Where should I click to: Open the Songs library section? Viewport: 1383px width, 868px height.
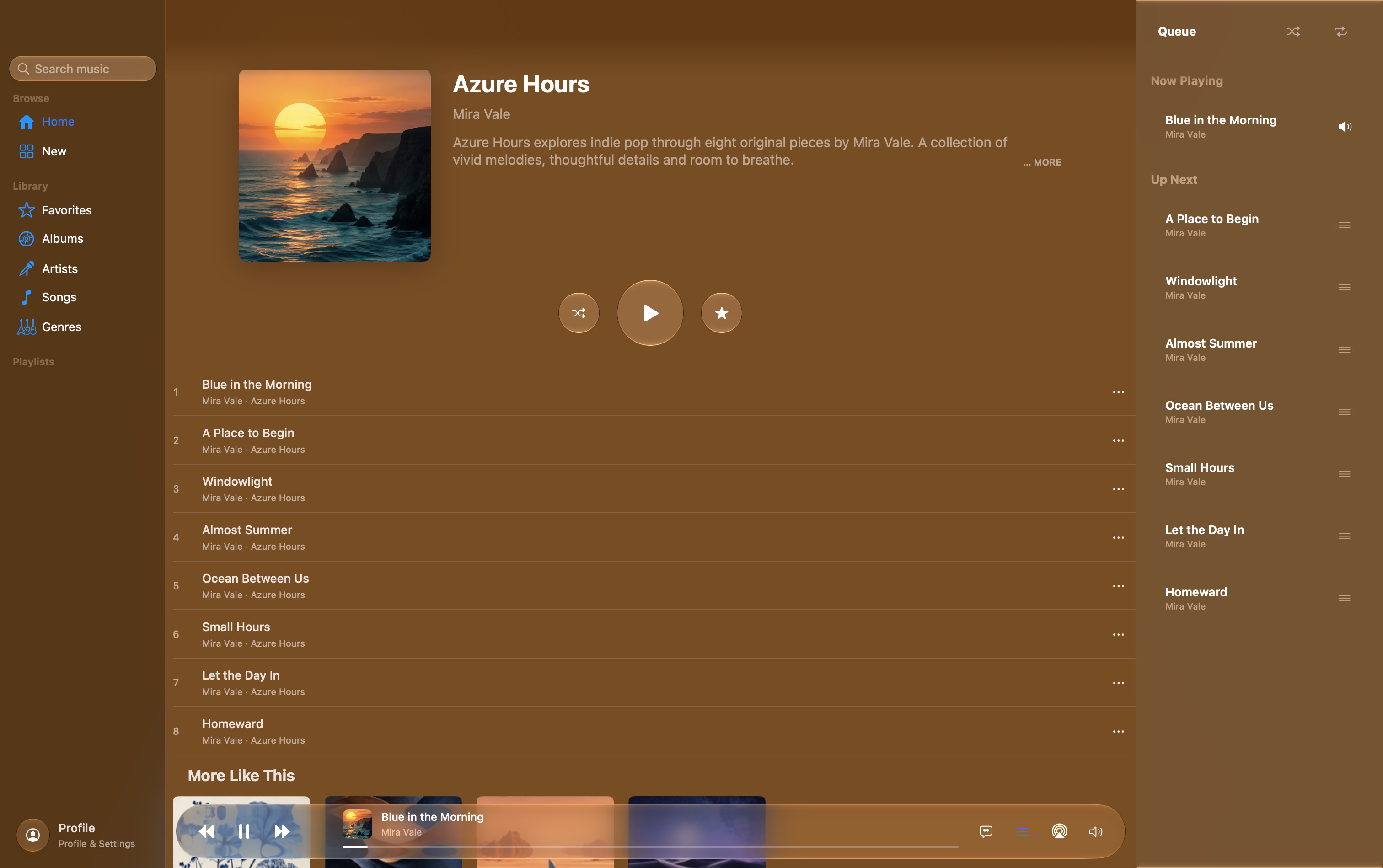pyautogui.click(x=83, y=297)
